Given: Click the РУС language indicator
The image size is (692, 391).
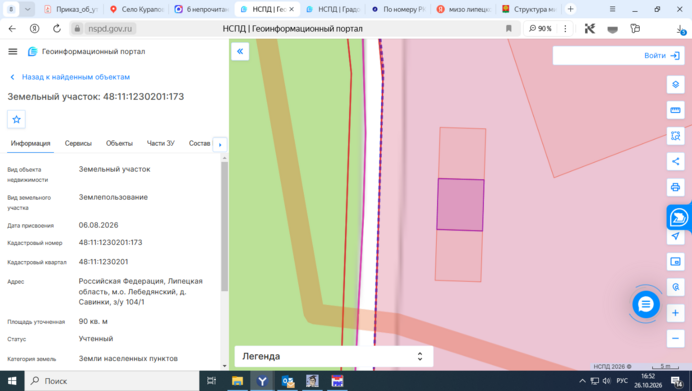Looking at the screenshot, I should [622, 381].
